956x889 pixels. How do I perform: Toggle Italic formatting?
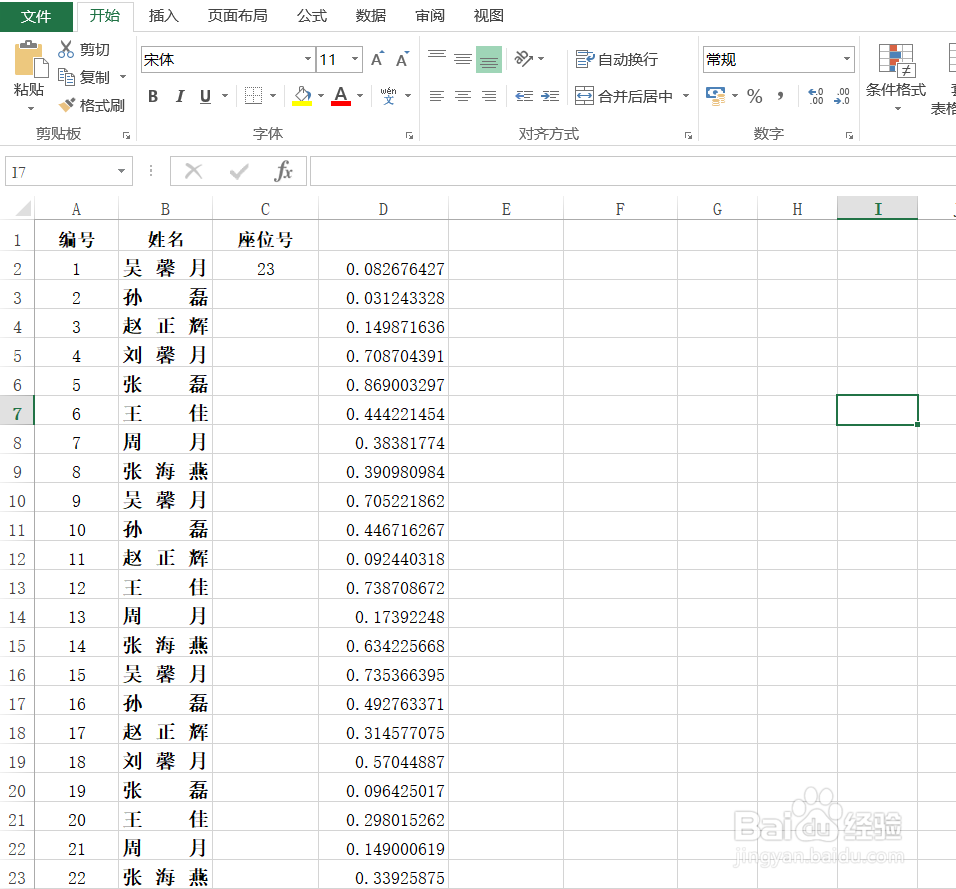[x=180, y=96]
